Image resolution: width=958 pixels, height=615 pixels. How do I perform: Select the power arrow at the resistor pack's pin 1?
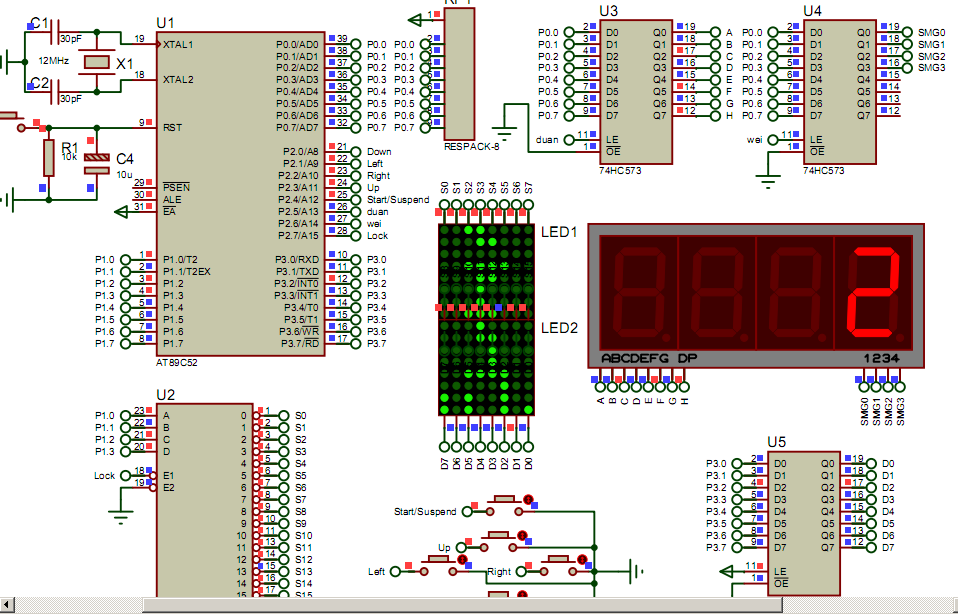(416, 20)
